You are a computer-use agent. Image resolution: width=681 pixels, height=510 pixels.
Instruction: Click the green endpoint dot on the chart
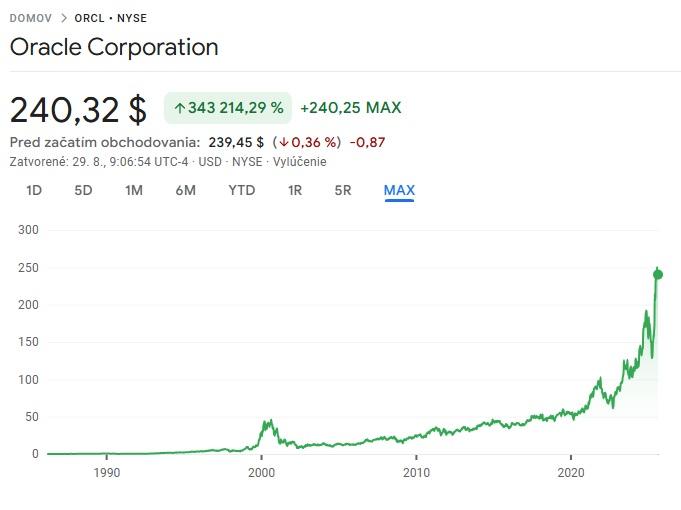(657, 275)
